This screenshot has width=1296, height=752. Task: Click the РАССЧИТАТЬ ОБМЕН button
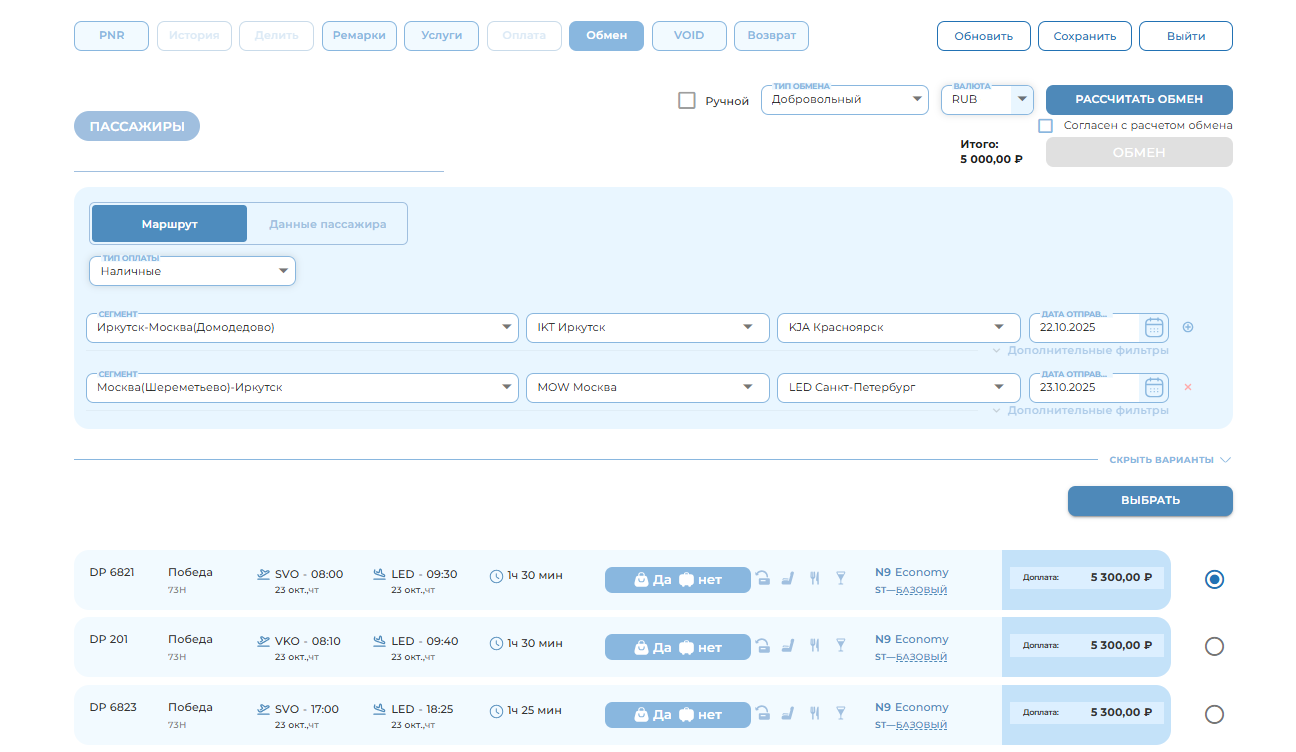[x=1138, y=100]
